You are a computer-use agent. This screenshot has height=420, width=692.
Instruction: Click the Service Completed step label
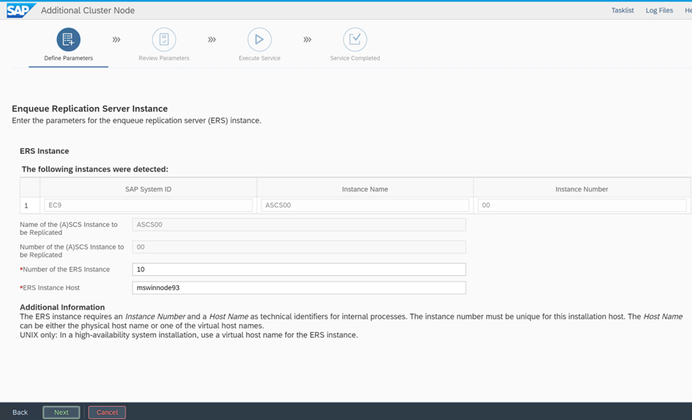(355, 58)
